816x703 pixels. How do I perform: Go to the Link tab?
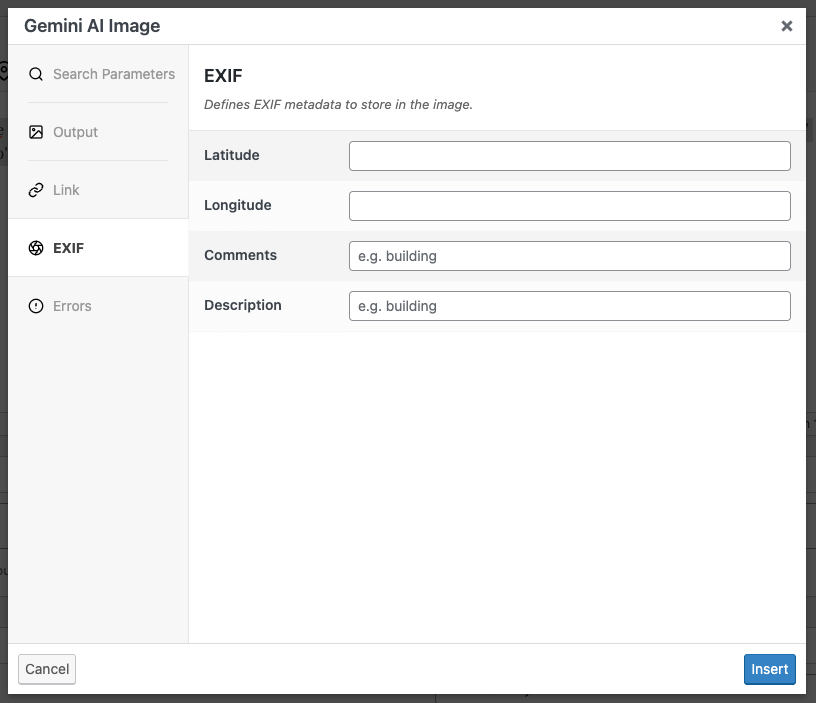pyautogui.click(x=98, y=190)
